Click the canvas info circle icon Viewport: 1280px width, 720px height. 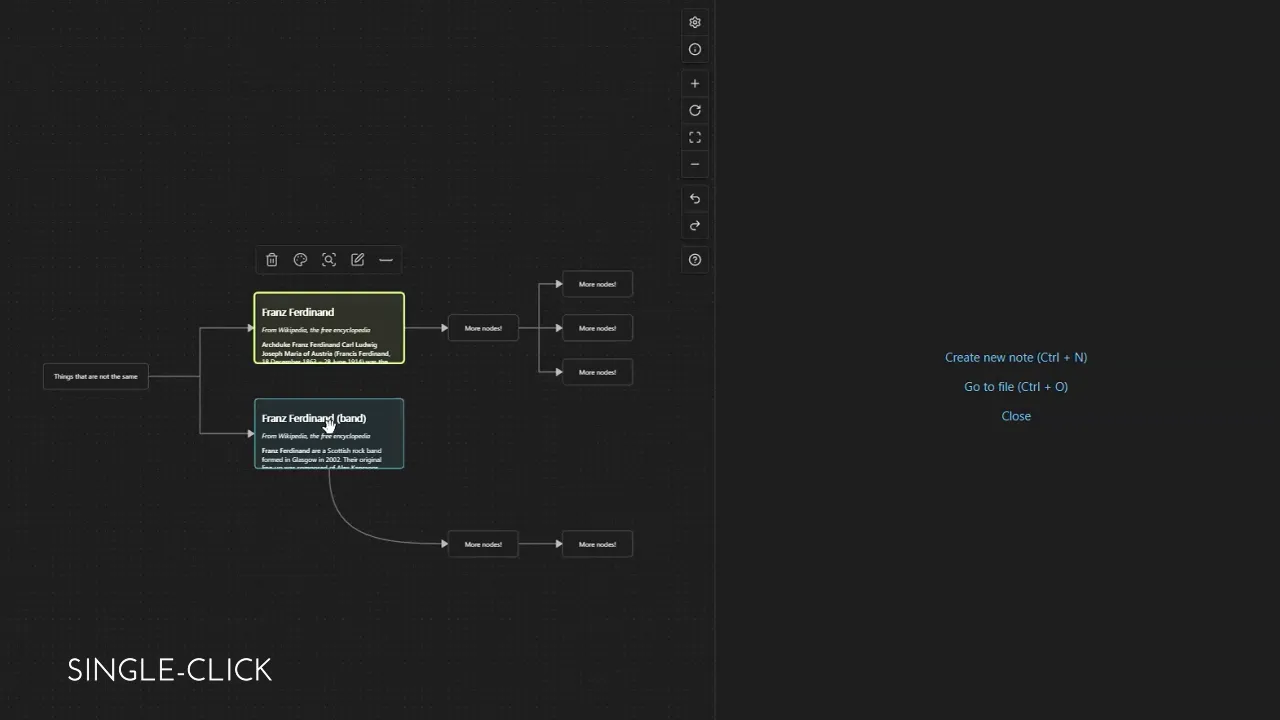click(x=695, y=49)
